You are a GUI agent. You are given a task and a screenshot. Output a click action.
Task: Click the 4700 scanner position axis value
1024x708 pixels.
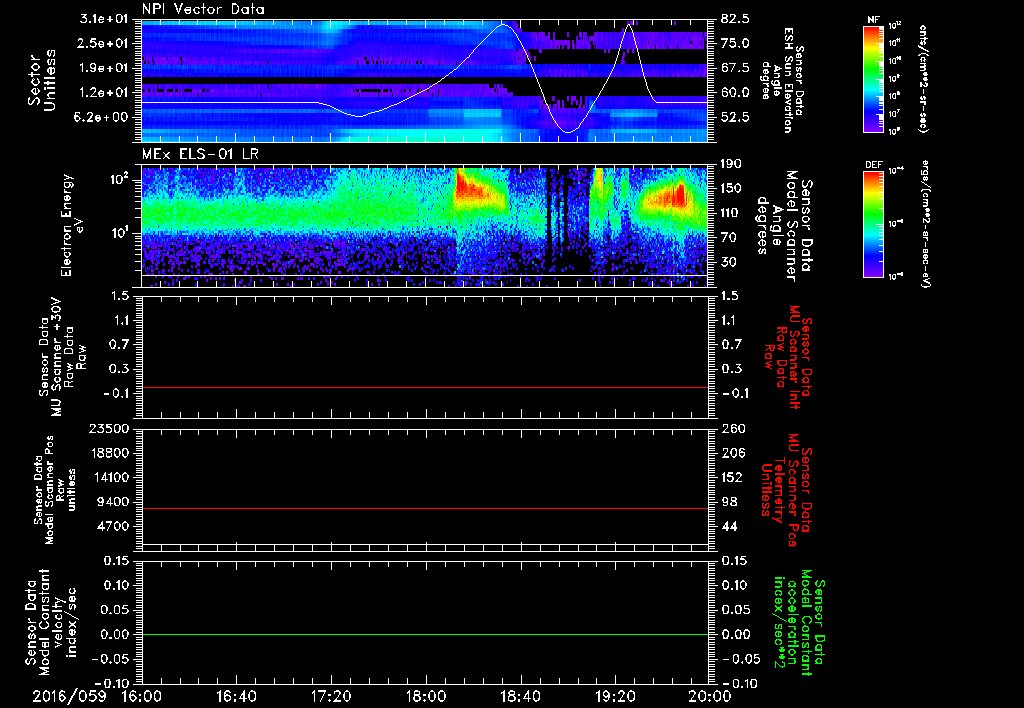(114, 526)
